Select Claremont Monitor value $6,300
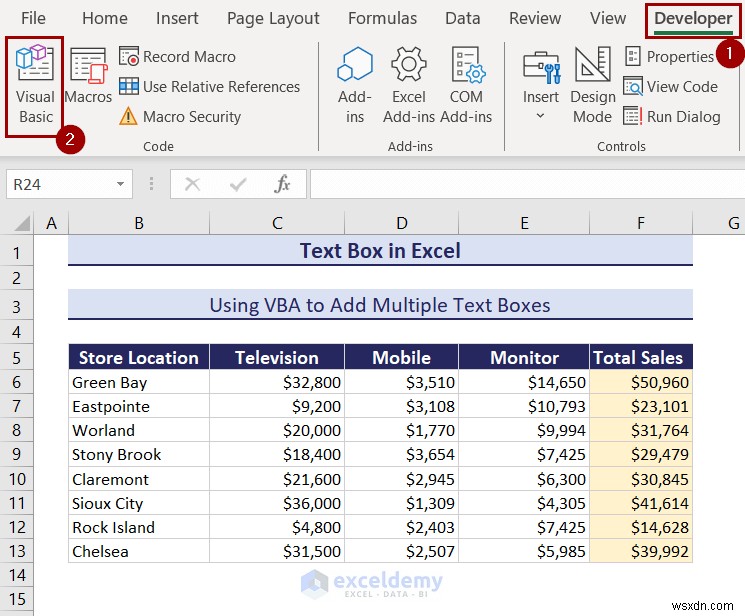 [x=524, y=479]
